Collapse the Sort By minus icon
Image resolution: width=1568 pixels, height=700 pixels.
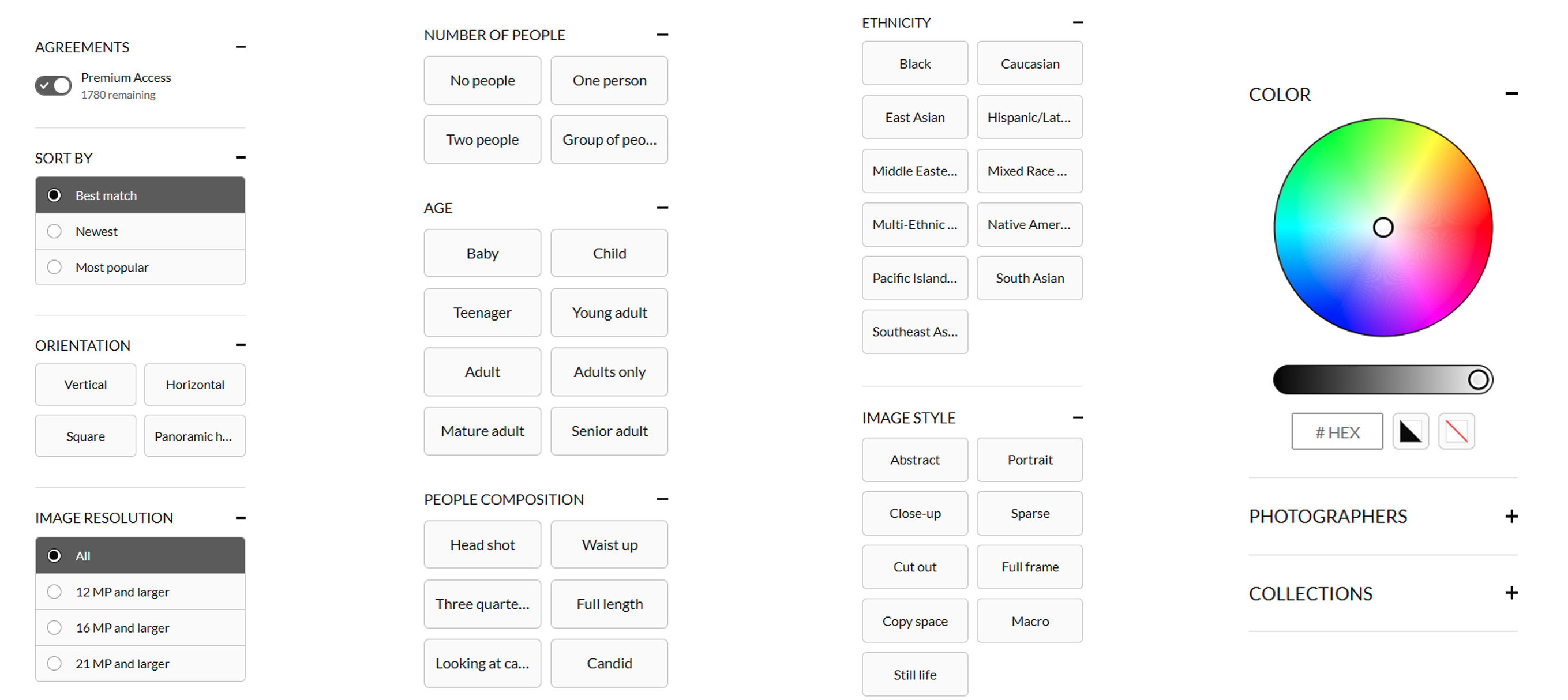click(x=241, y=157)
